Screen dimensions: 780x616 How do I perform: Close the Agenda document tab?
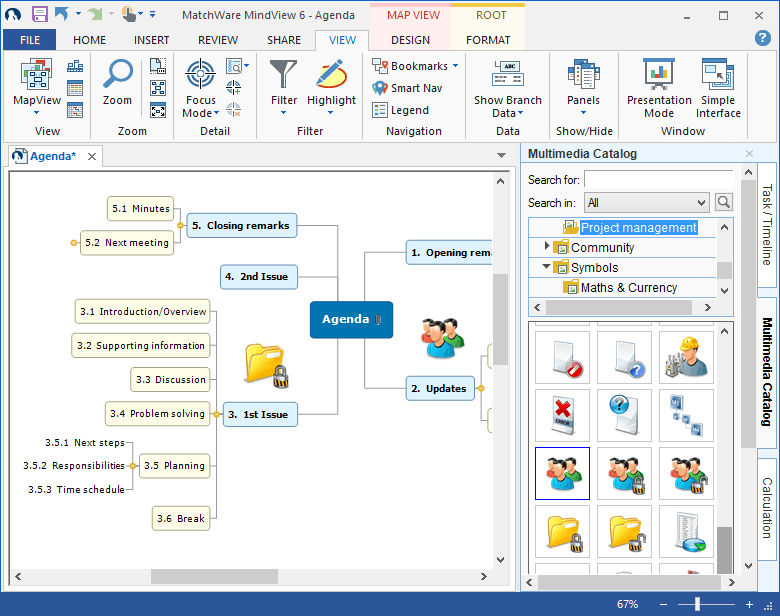92,157
